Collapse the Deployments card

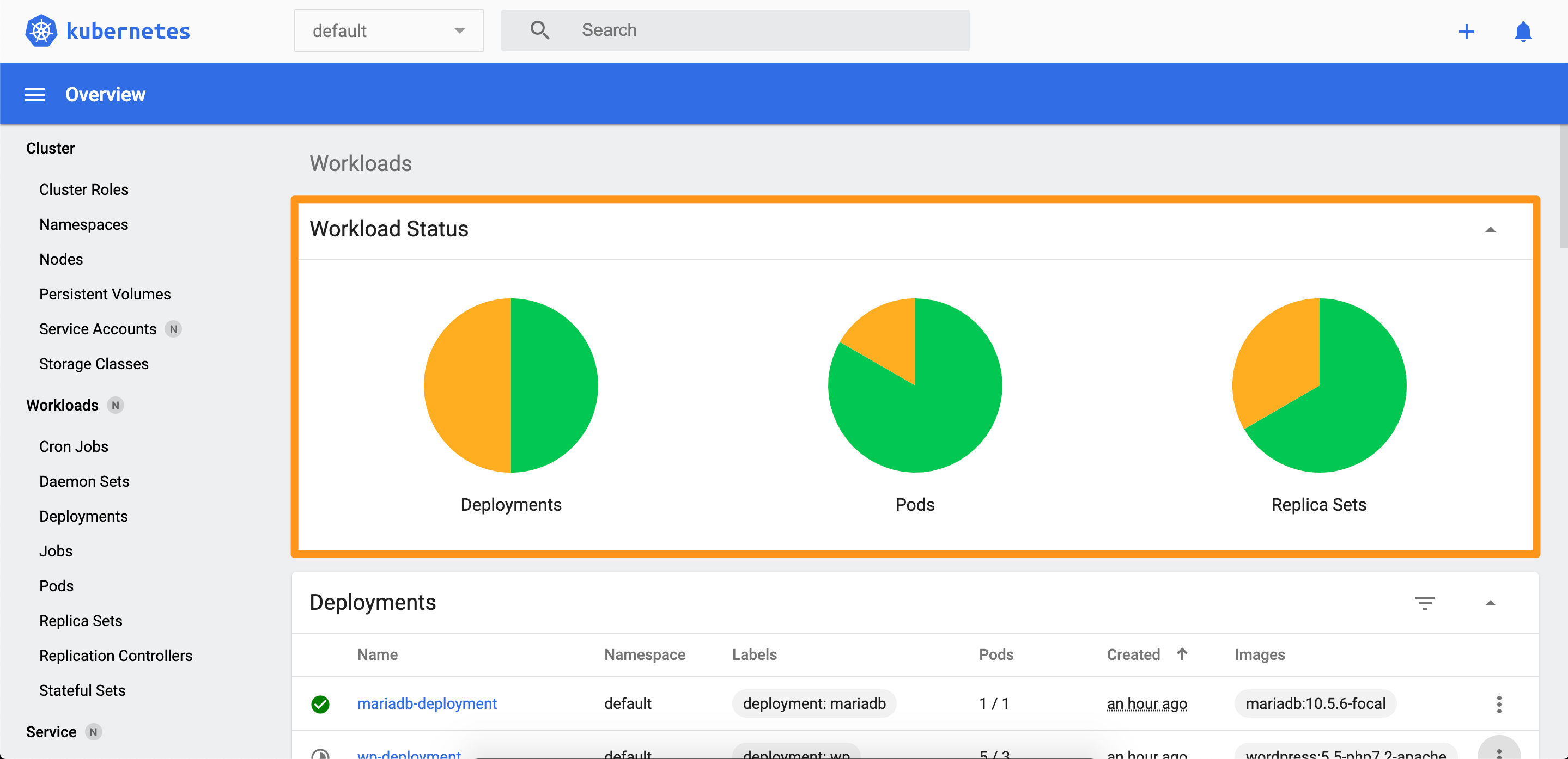point(1490,603)
